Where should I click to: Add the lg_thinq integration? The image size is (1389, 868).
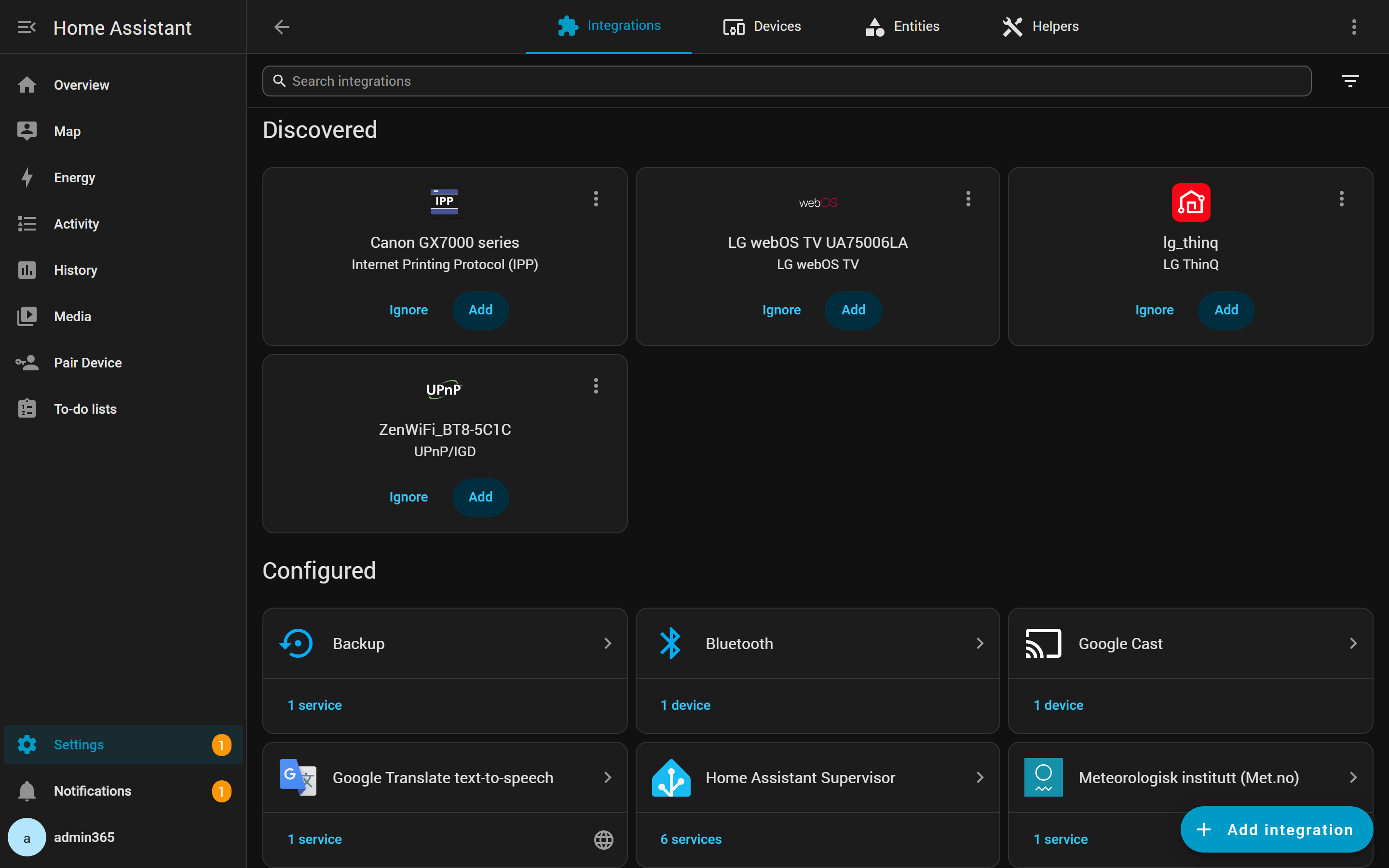(1226, 310)
